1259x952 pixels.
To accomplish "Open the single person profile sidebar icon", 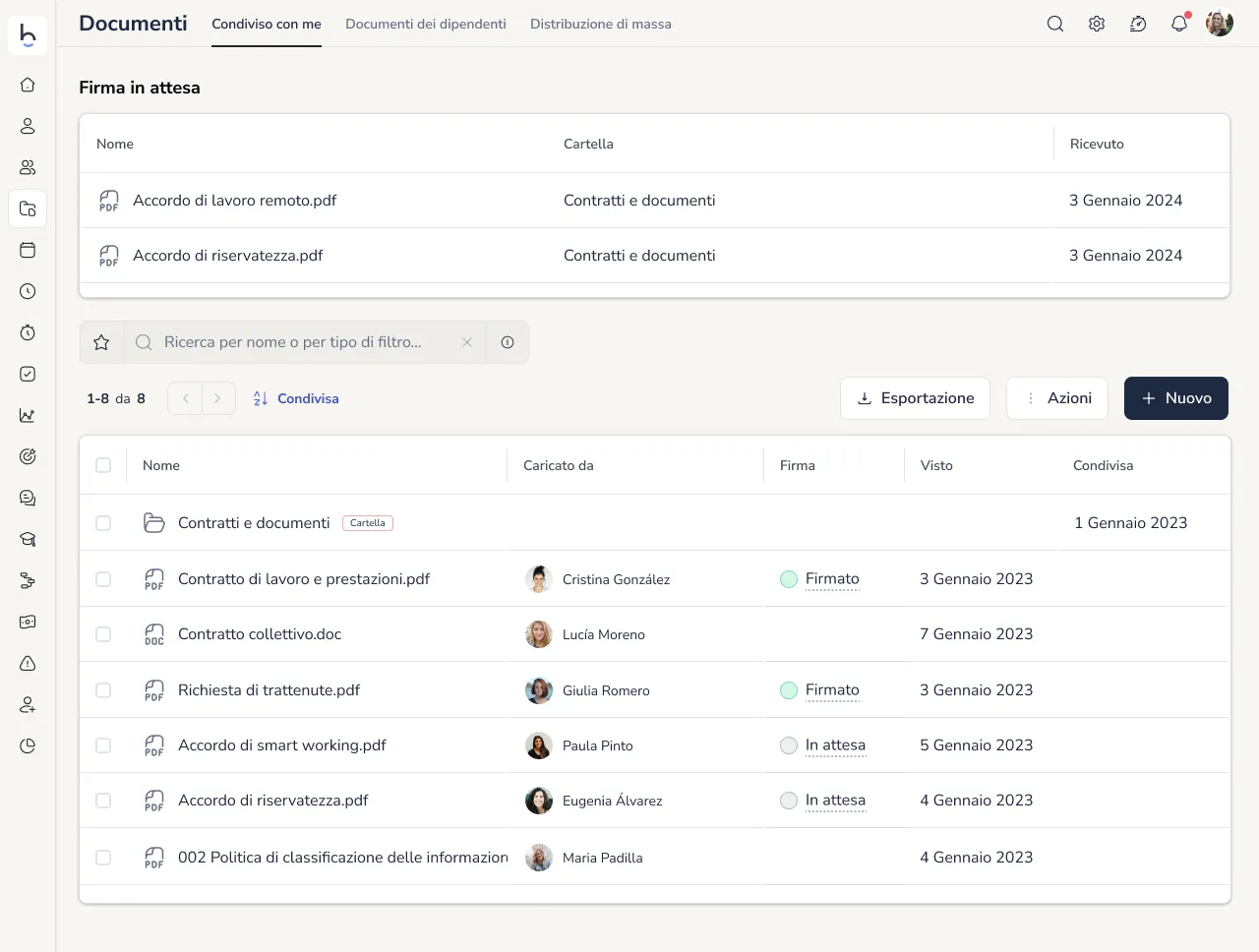I will [x=28, y=126].
